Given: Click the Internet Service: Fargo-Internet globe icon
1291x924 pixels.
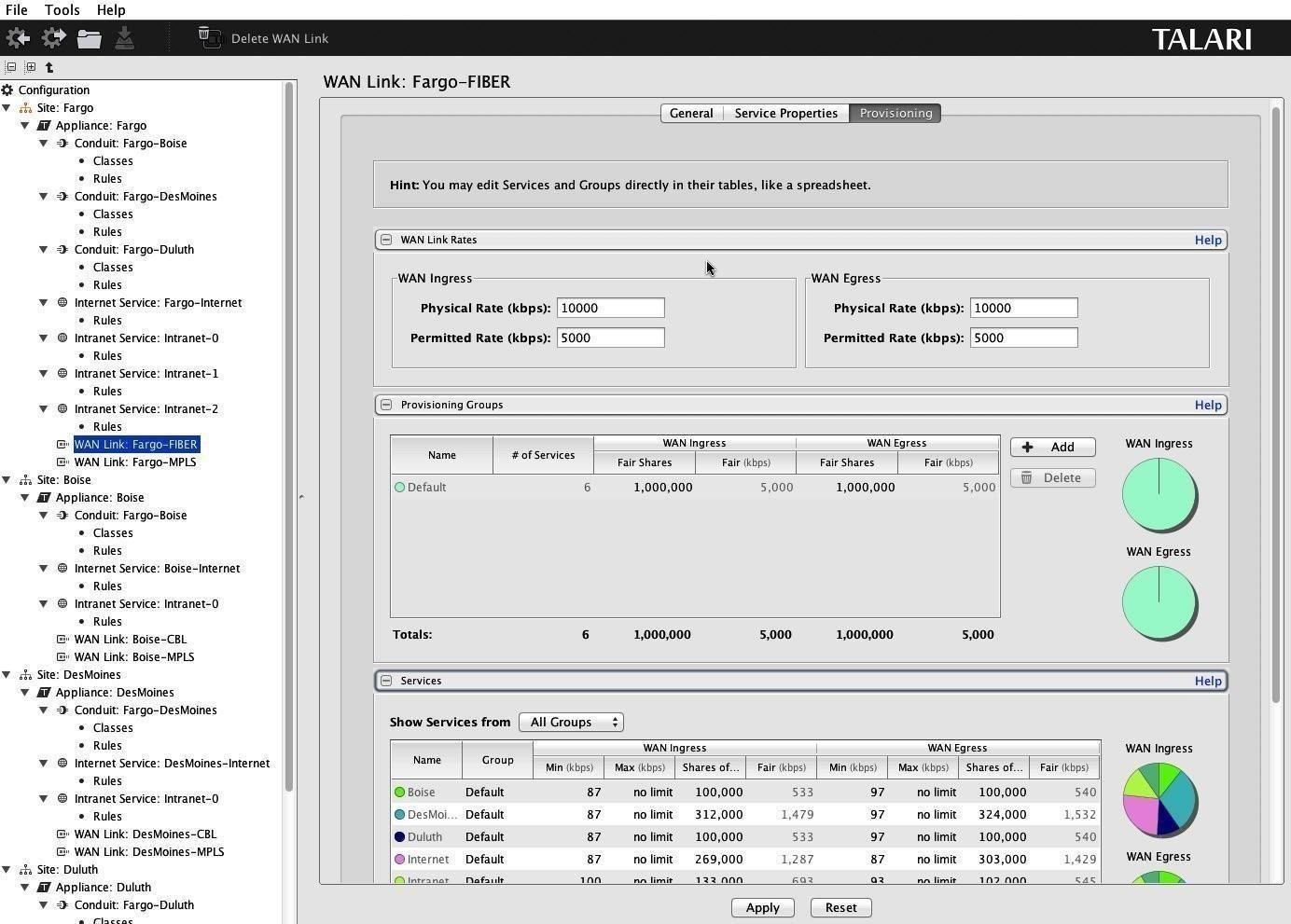Looking at the screenshot, I should click(62, 303).
